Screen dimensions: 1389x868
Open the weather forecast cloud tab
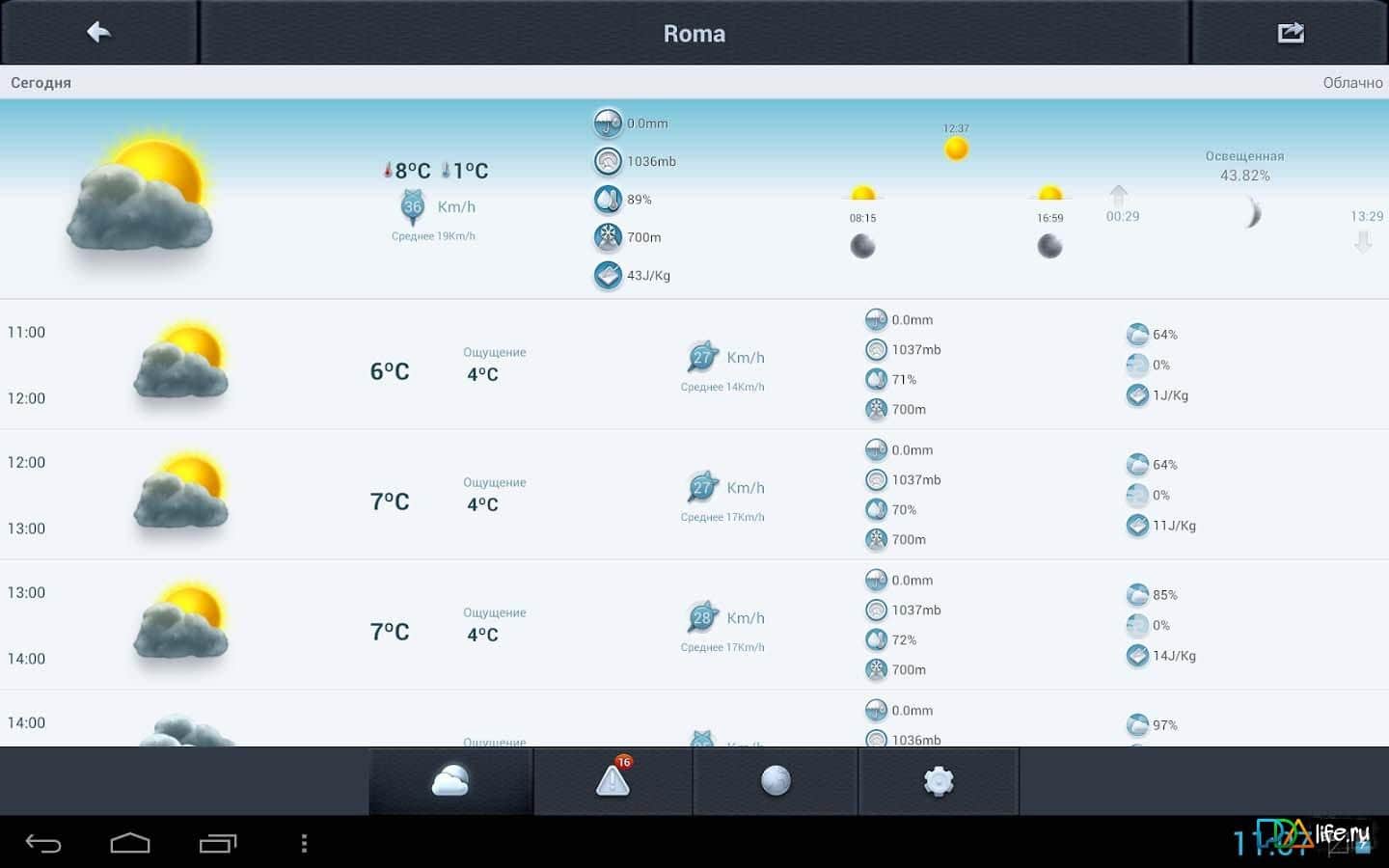[x=450, y=781]
